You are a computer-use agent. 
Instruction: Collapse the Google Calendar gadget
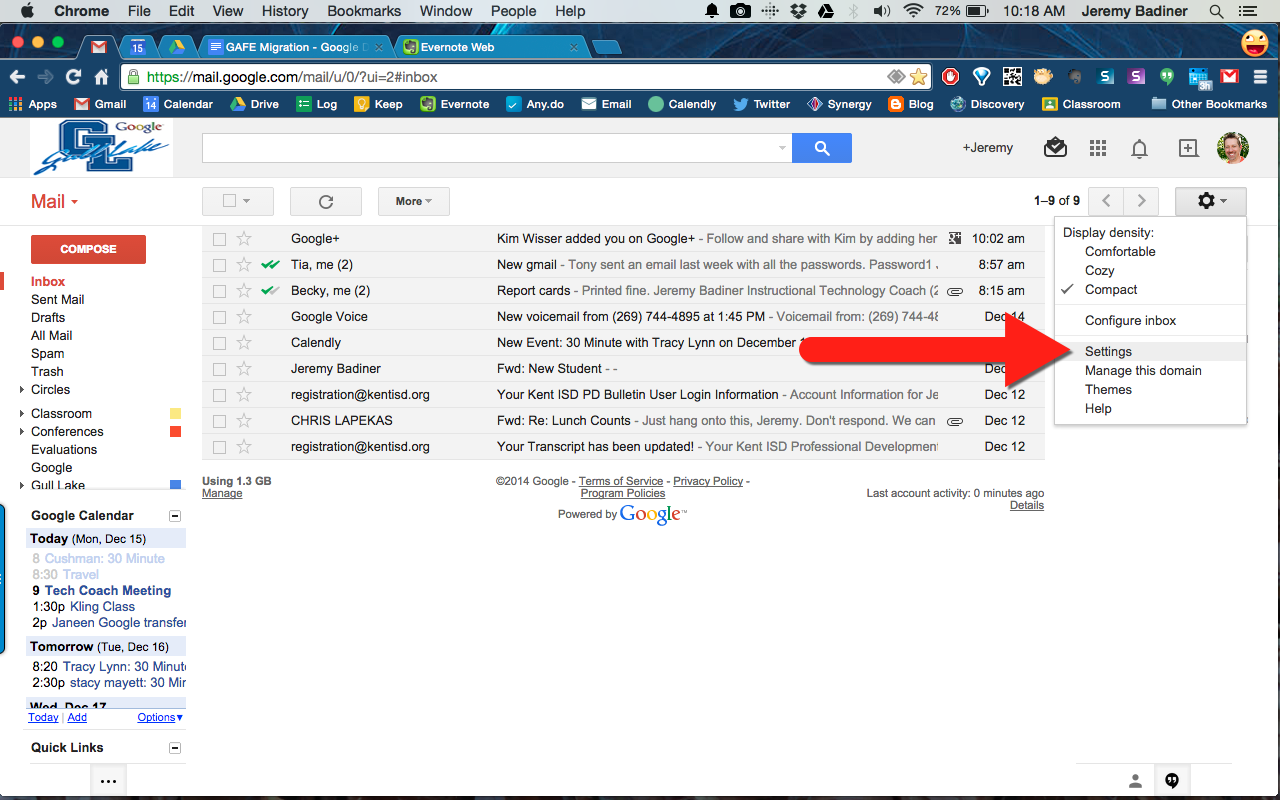point(175,516)
